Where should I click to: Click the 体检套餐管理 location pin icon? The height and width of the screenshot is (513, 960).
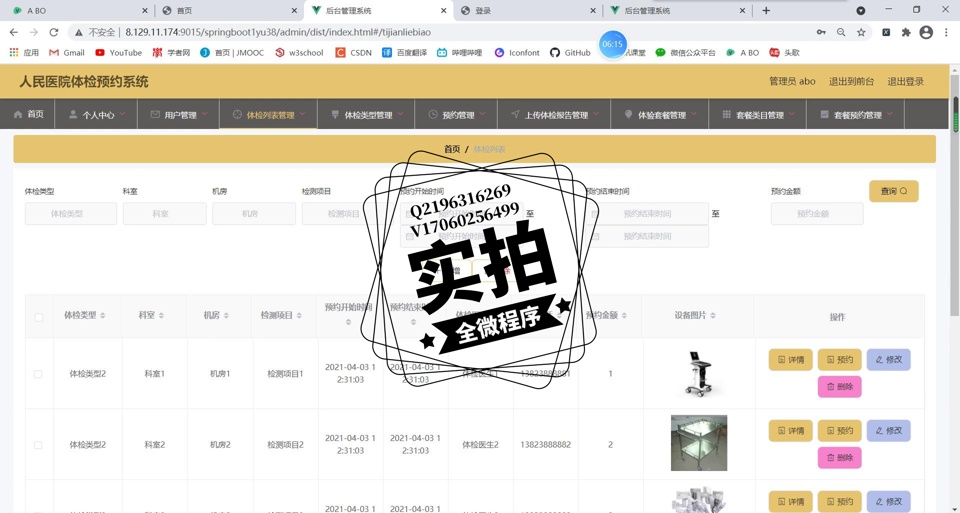[x=628, y=115]
